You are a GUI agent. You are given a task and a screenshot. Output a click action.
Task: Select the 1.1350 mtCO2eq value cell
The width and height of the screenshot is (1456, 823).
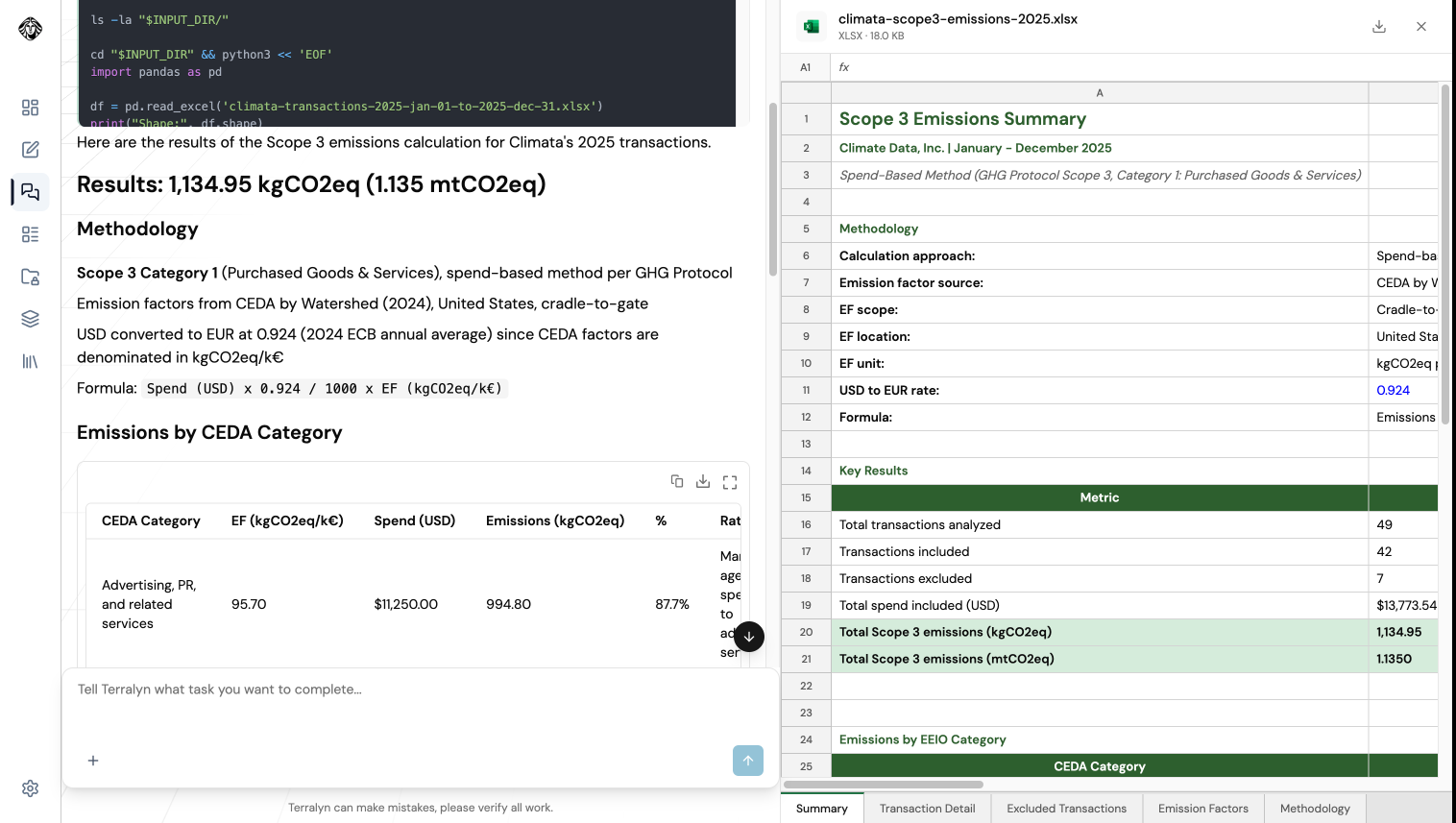(x=1403, y=659)
